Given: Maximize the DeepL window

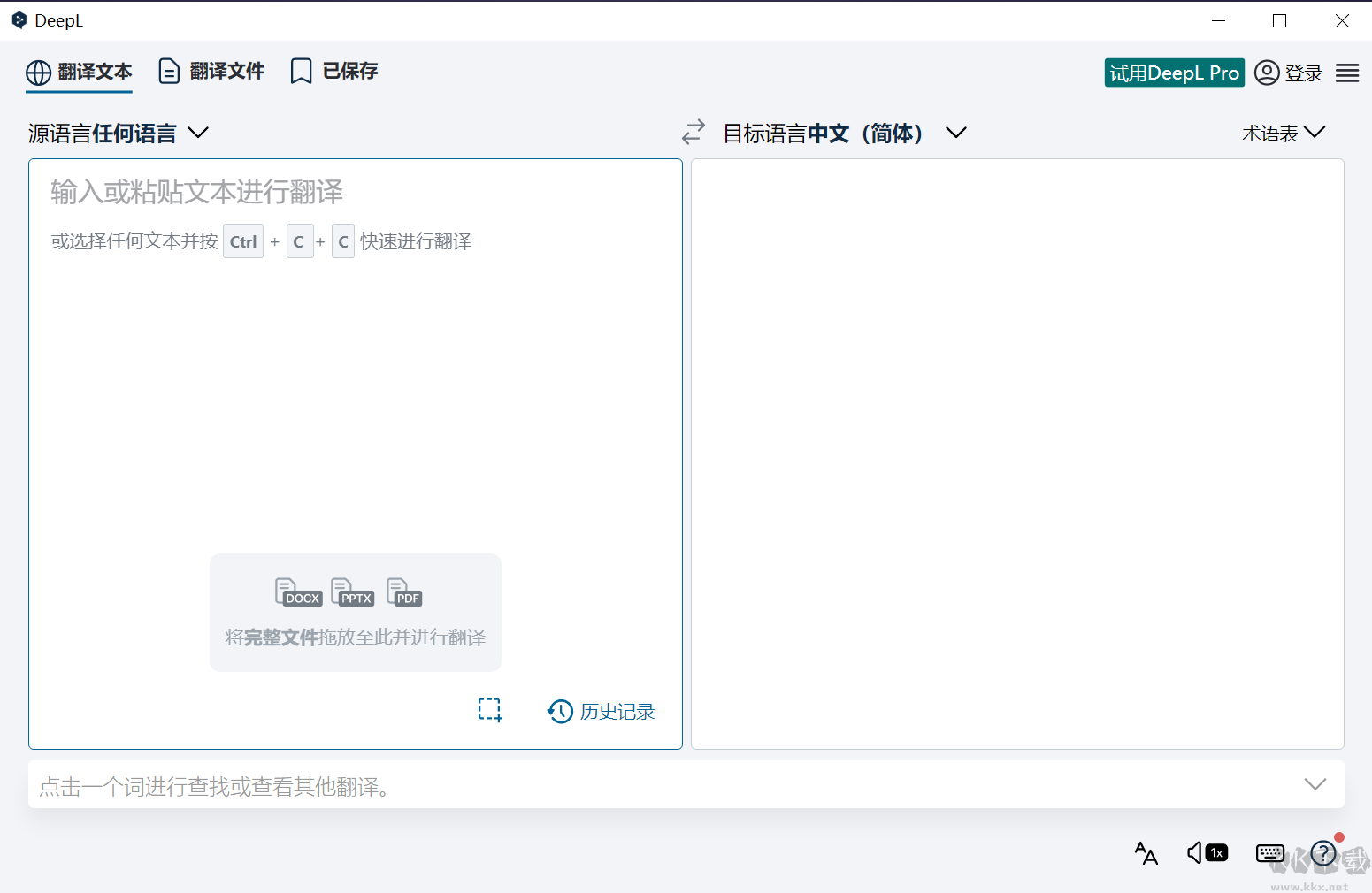Looking at the screenshot, I should point(1279,20).
